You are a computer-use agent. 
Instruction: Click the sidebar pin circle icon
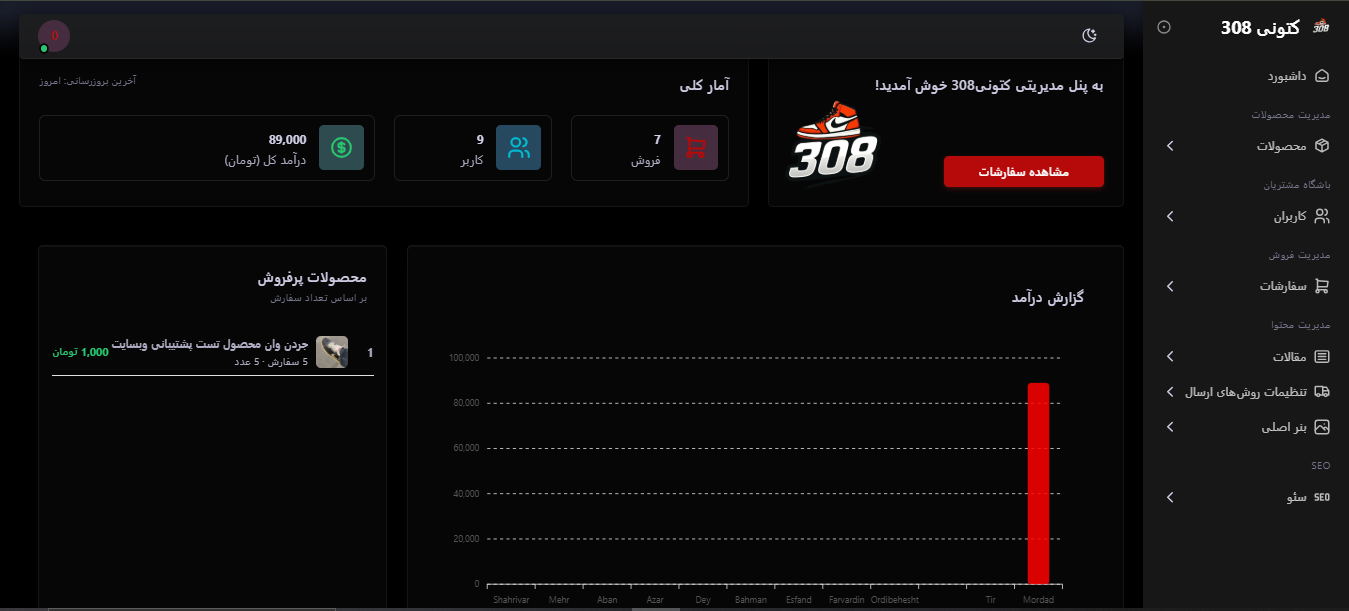[x=1164, y=27]
